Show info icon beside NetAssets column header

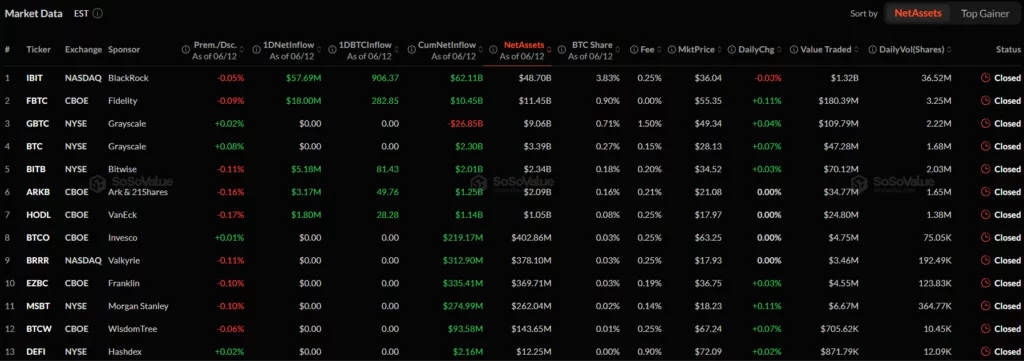pyautogui.click(x=493, y=50)
